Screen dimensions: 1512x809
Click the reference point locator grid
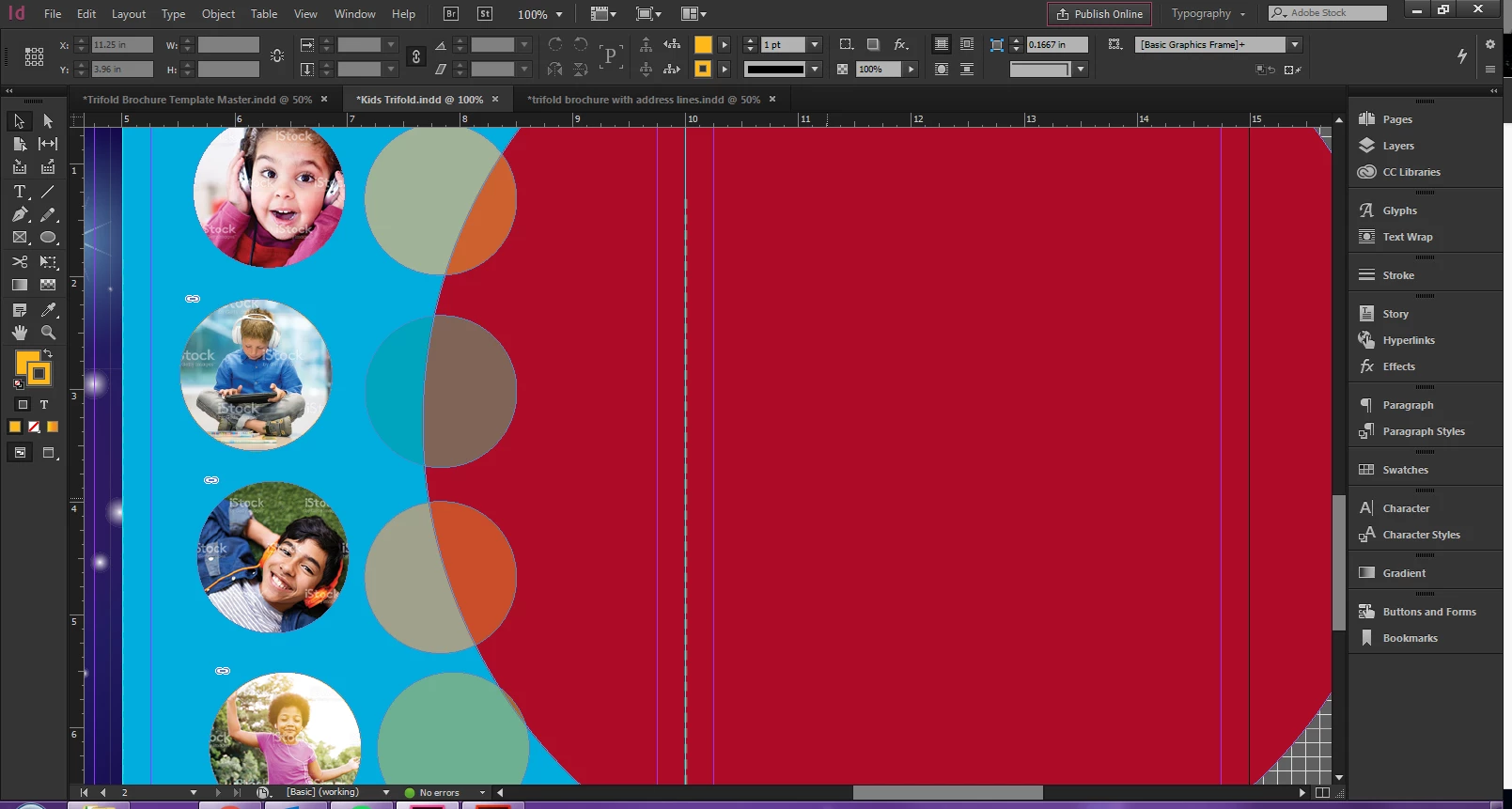point(34,57)
